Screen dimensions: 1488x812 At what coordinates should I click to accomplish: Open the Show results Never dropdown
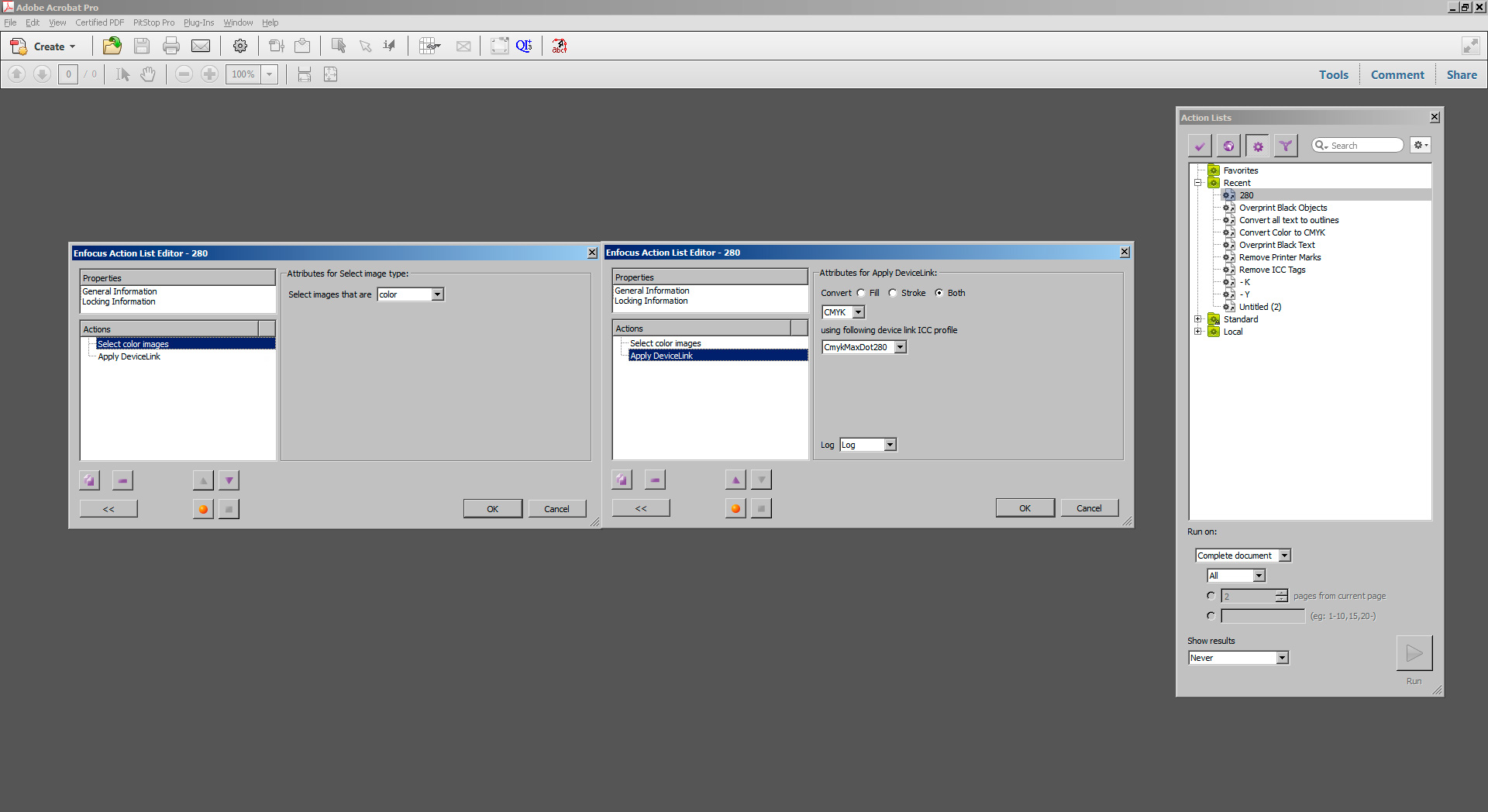coord(1238,658)
